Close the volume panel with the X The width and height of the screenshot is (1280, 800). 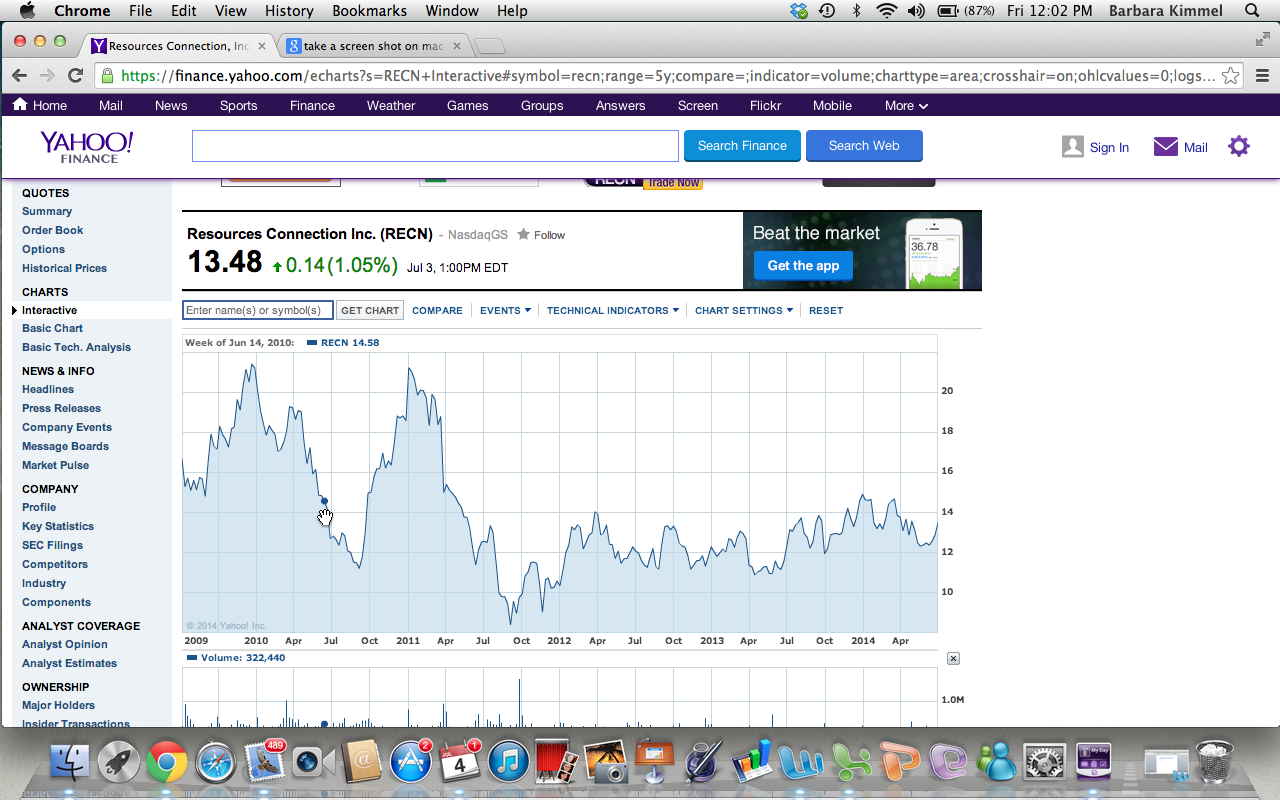click(953, 658)
